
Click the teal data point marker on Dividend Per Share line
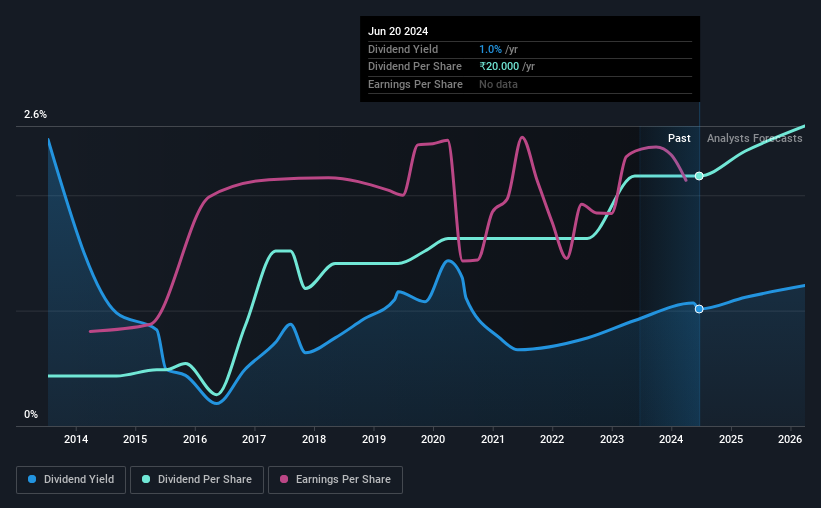699,176
